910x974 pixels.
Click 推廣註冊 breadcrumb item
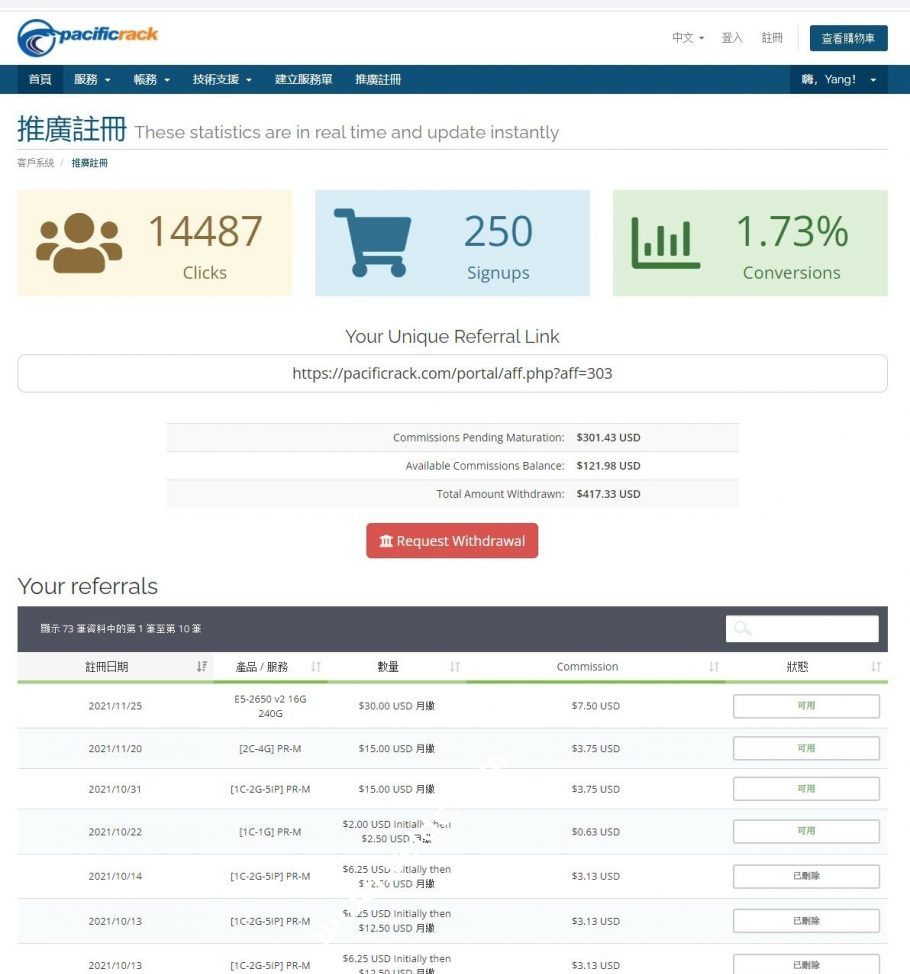[89, 163]
